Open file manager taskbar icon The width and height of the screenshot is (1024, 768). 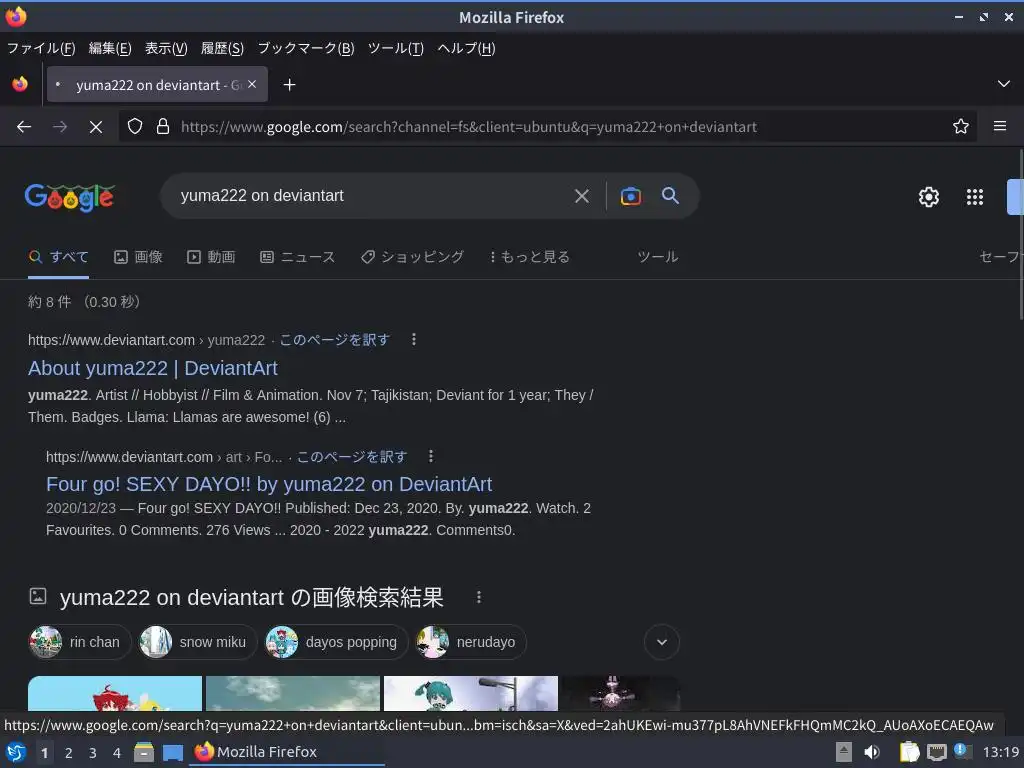tap(144, 752)
